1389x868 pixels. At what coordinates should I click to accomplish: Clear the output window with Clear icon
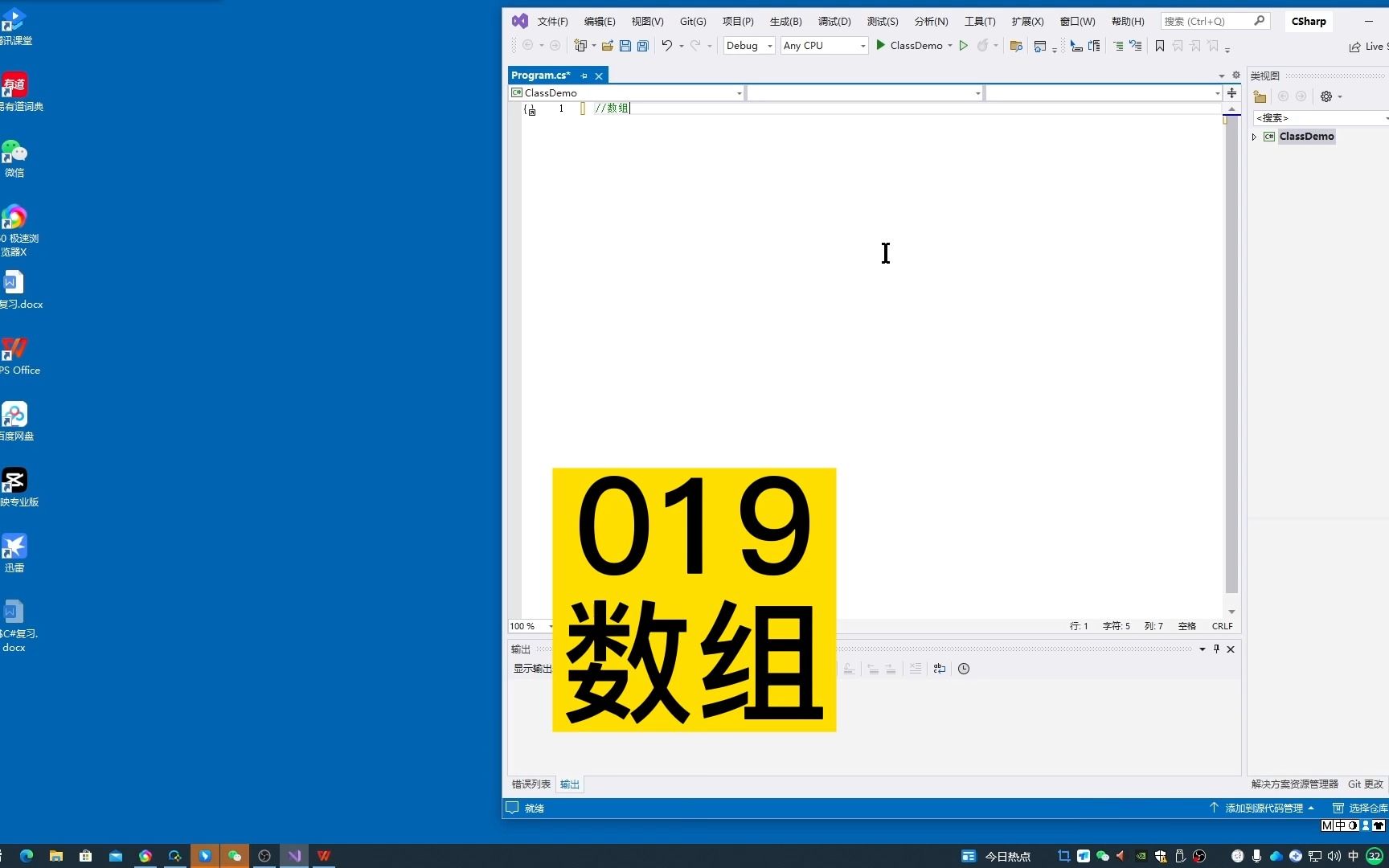click(916, 669)
